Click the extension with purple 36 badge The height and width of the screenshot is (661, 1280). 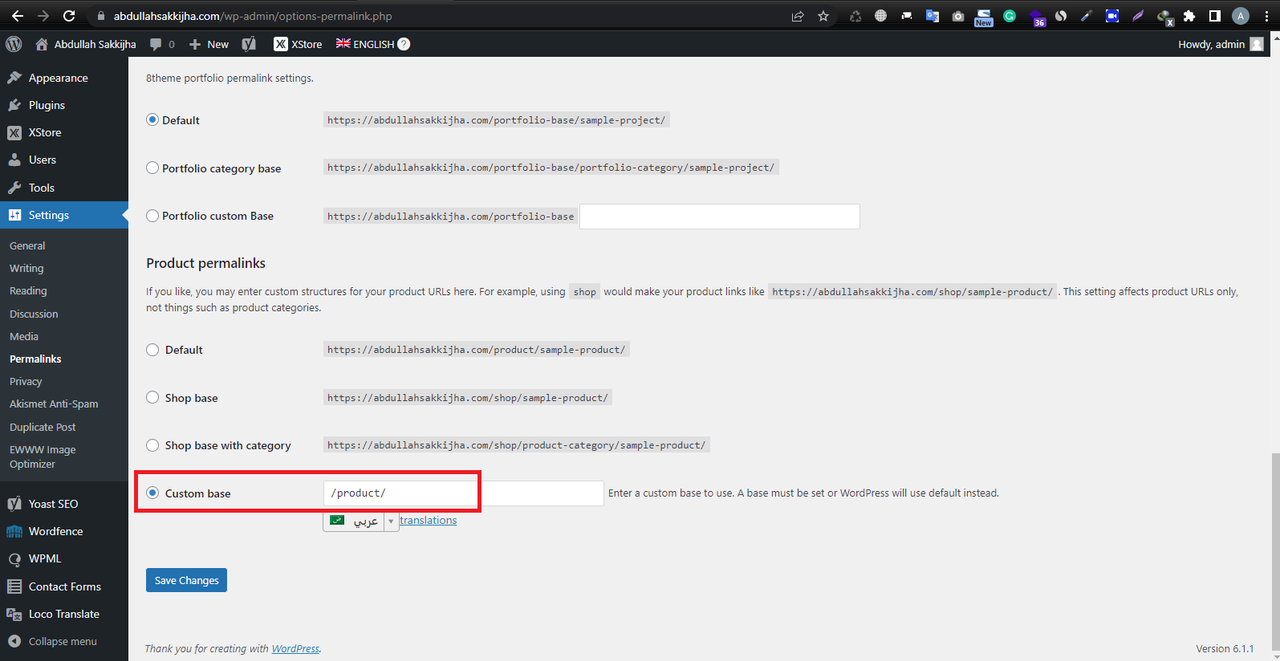click(x=1036, y=17)
